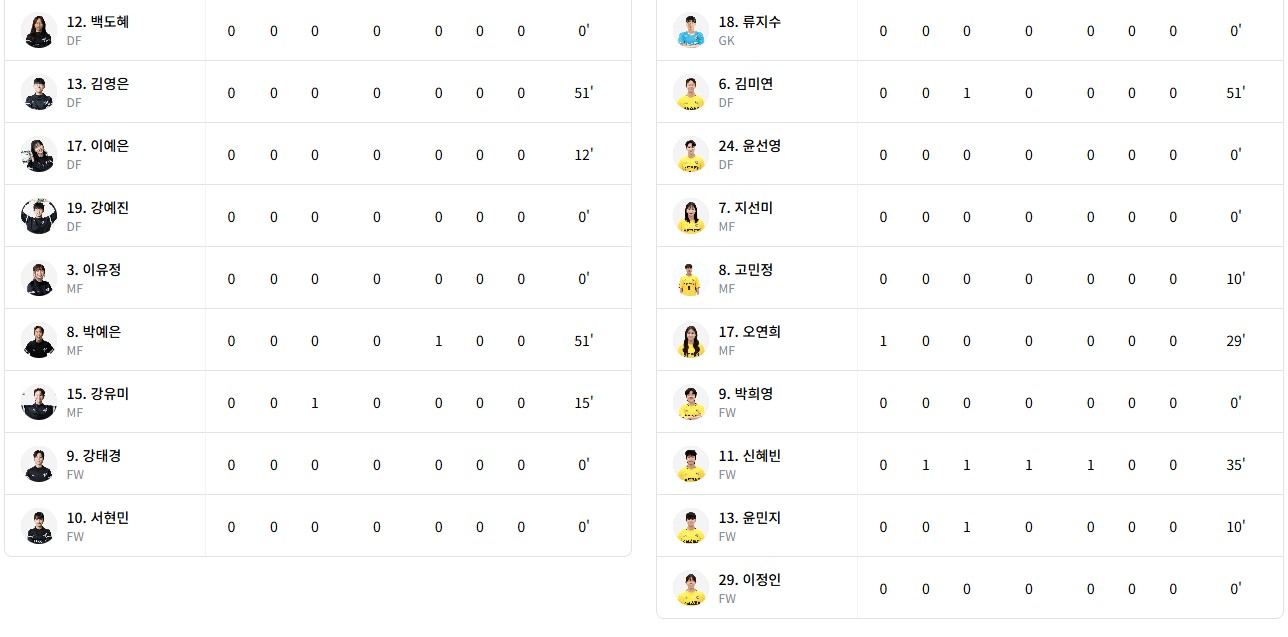Click avatar of 29. 이정인
The height and width of the screenshot is (637, 1288).
691,588
